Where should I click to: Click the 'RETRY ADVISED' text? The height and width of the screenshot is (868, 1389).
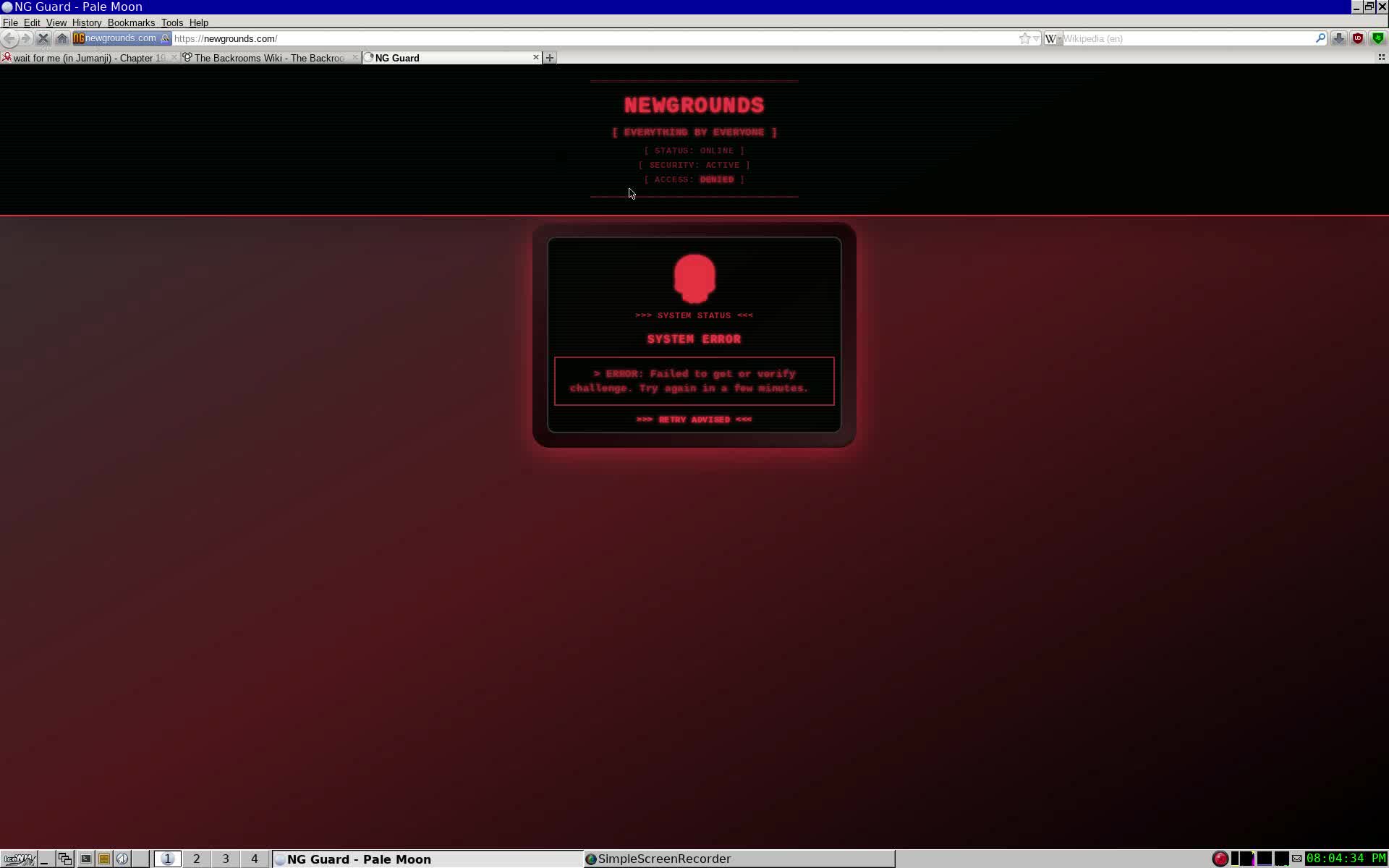click(x=694, y=420)
